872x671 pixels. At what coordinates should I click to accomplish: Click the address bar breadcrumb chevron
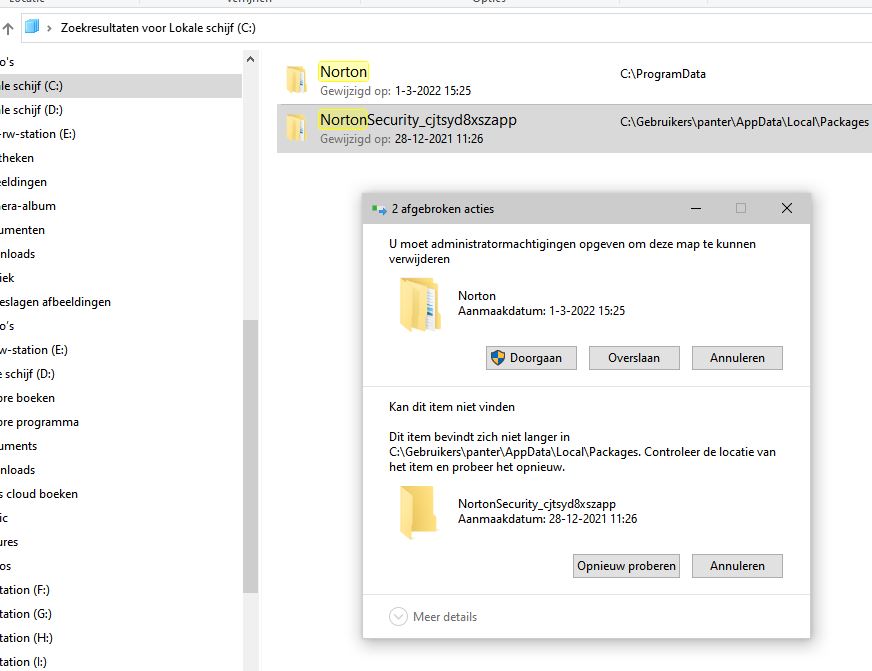pos(49,28)
